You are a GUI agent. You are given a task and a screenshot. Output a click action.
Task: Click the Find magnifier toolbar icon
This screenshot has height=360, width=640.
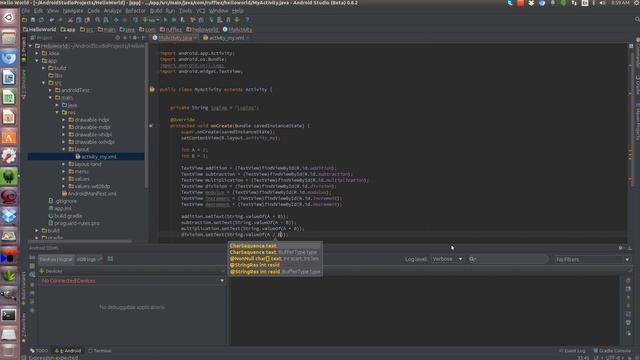[98, 20]
